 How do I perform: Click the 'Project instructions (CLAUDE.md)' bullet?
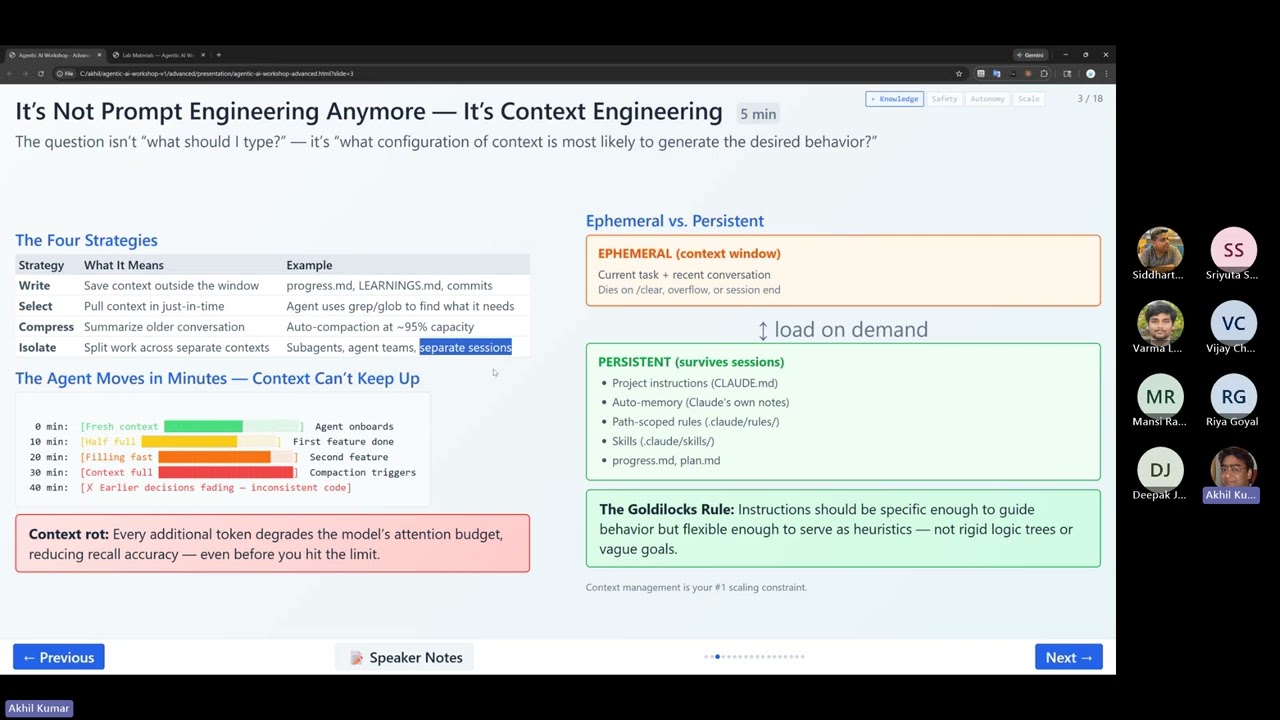(x=694, y=383)
